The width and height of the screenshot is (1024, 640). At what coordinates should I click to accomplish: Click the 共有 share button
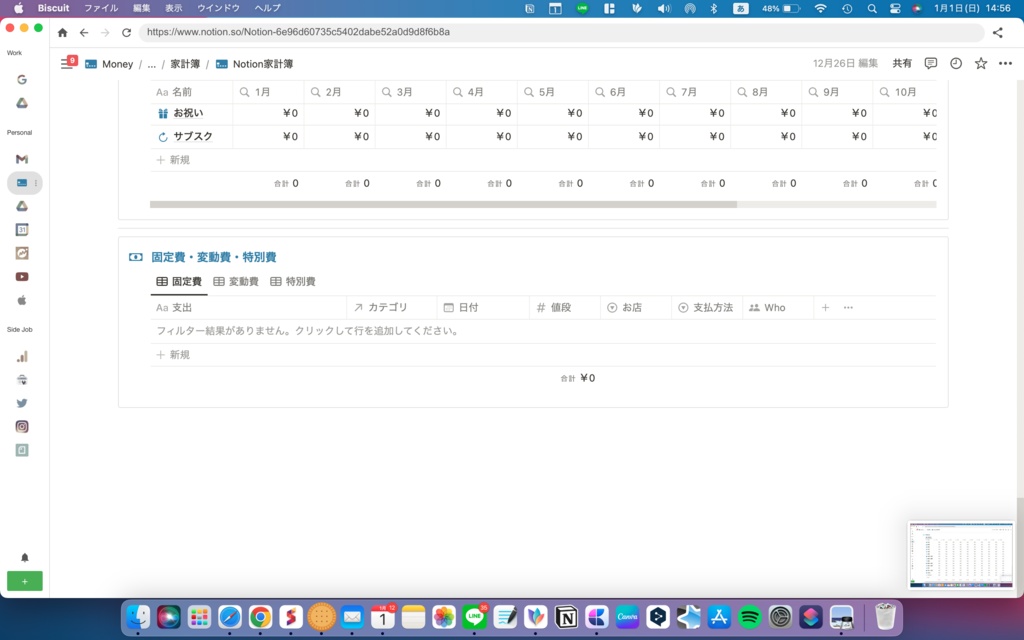[x=902, y=63]
